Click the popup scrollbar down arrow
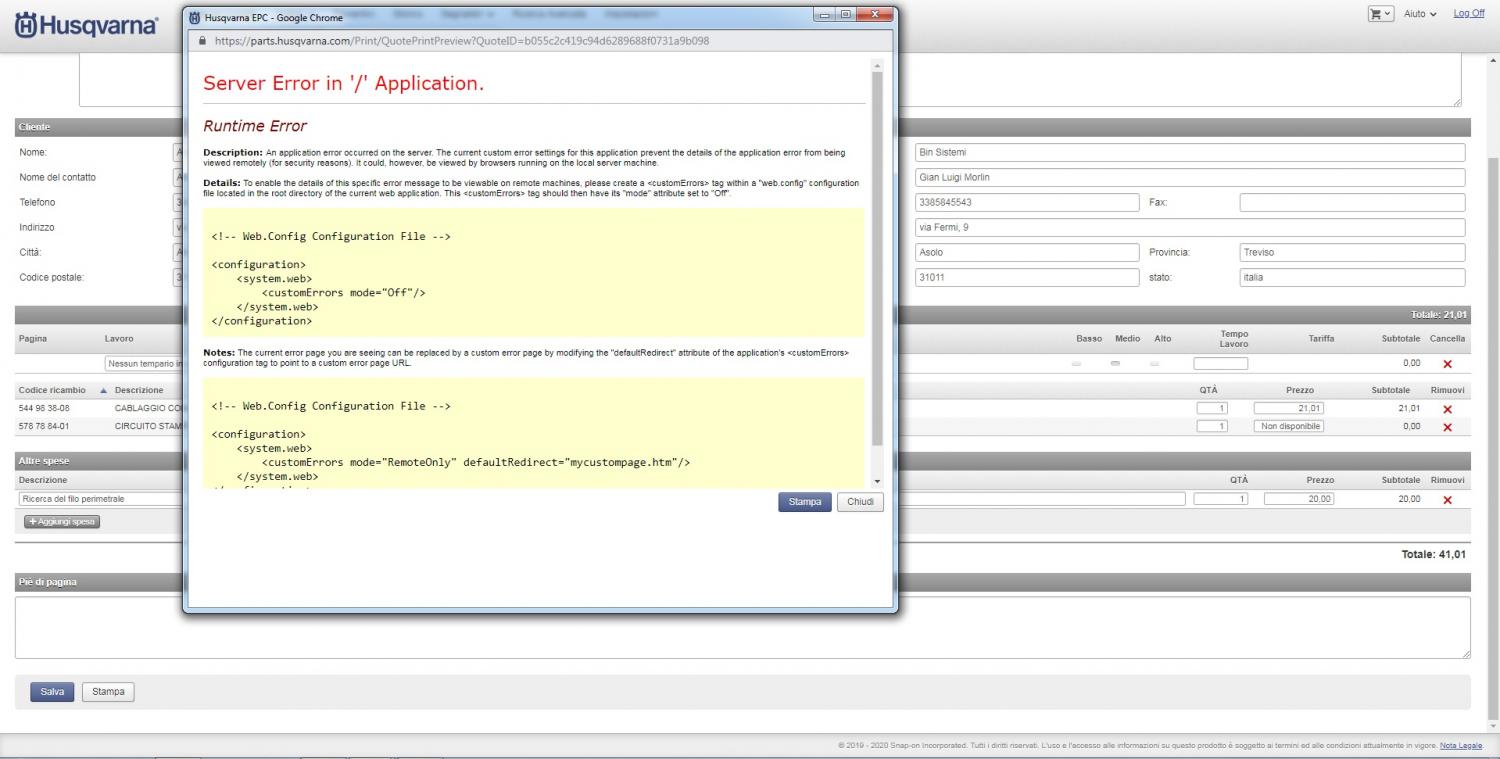Image resolution: width=1500 pixels, height=759 pixels. coord(877,482)
